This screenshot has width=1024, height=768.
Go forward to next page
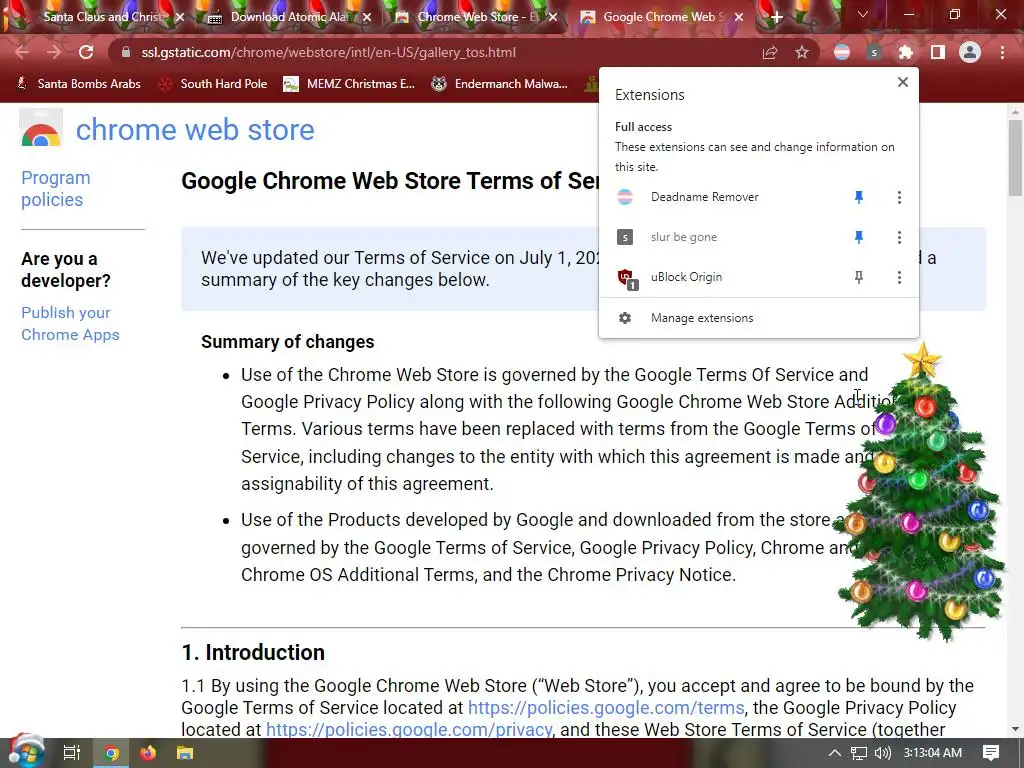point(54,52)
